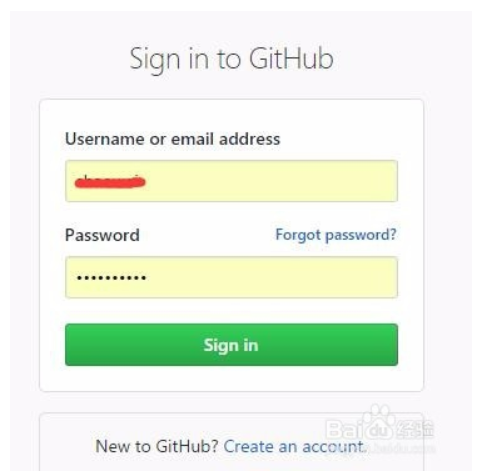Click the "New to GitHub?" text
Viewport: 484px width, 476px height.
tap(157, 446)
